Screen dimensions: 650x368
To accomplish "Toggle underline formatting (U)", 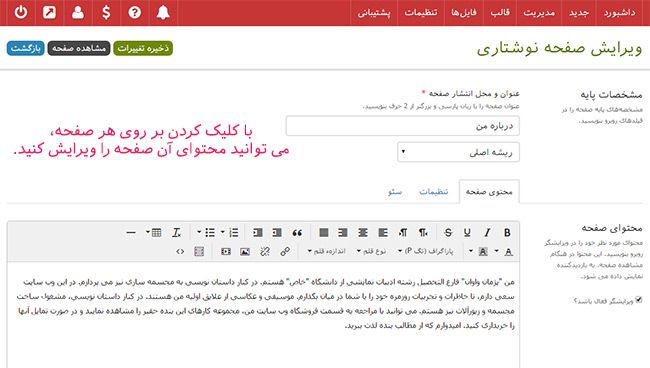I will coord(467,233).
